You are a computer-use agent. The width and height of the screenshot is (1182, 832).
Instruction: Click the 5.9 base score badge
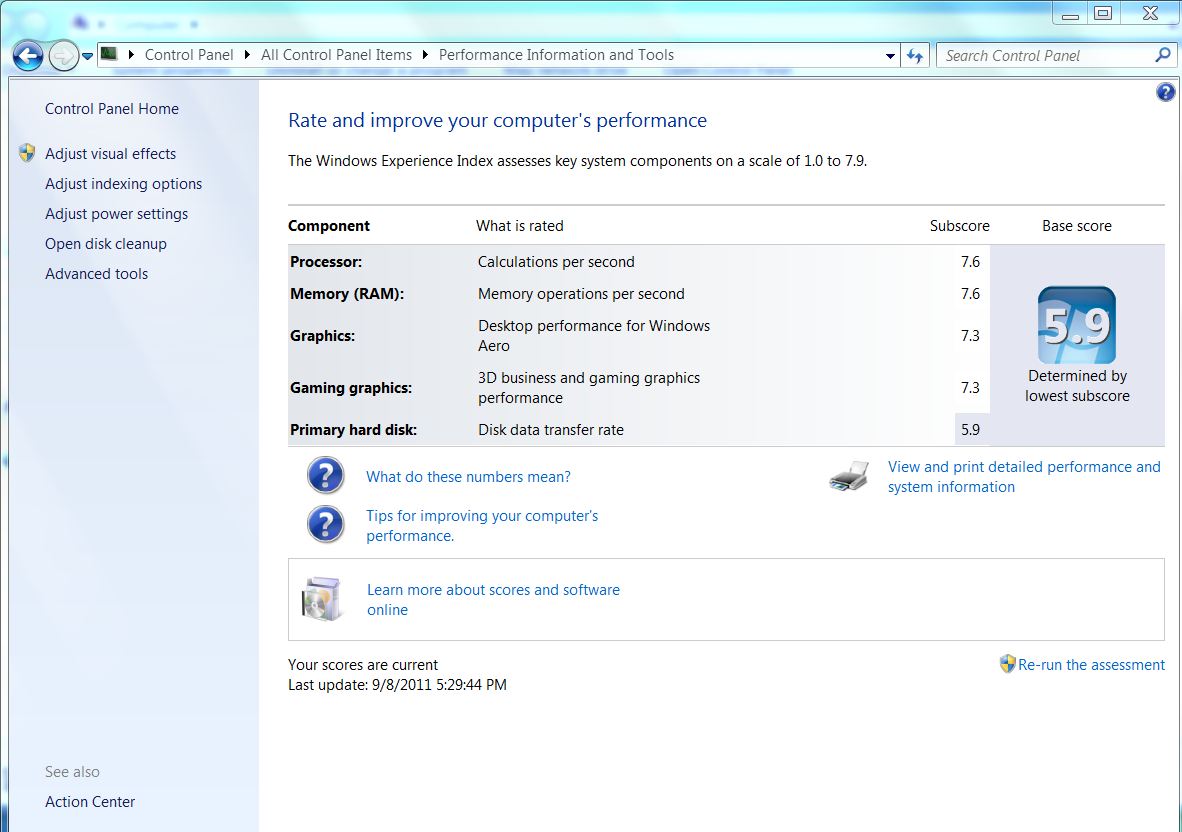click(x=1076, y=326)
